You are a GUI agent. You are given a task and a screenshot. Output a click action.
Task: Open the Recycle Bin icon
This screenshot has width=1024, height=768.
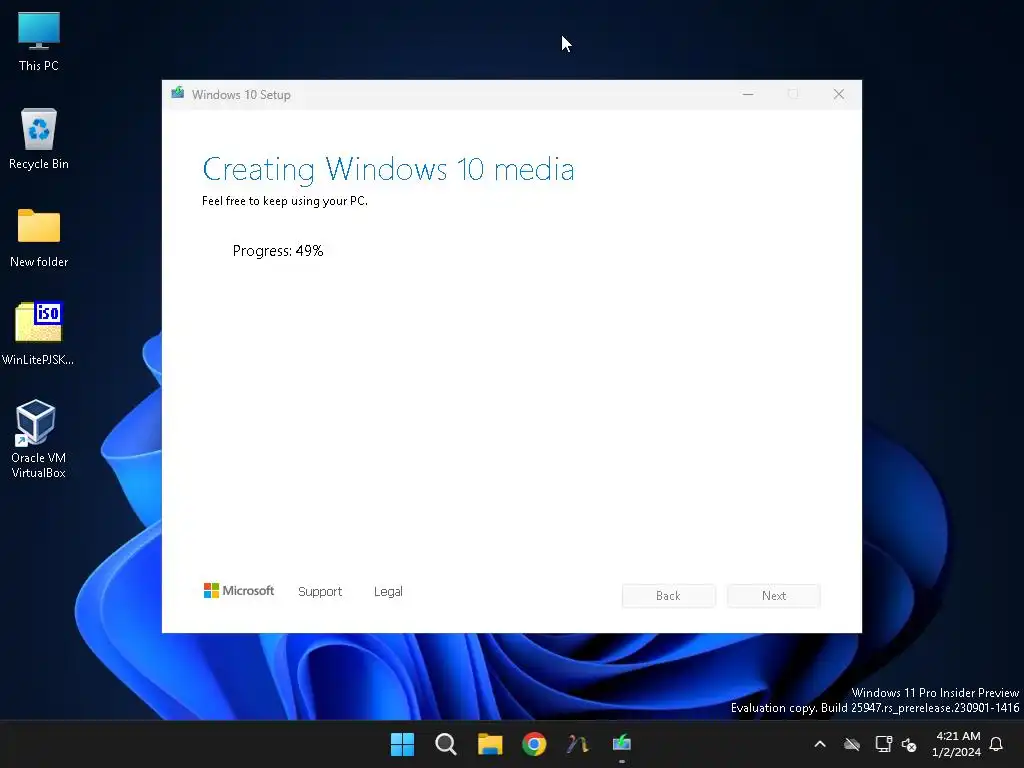tap(39, 138)
